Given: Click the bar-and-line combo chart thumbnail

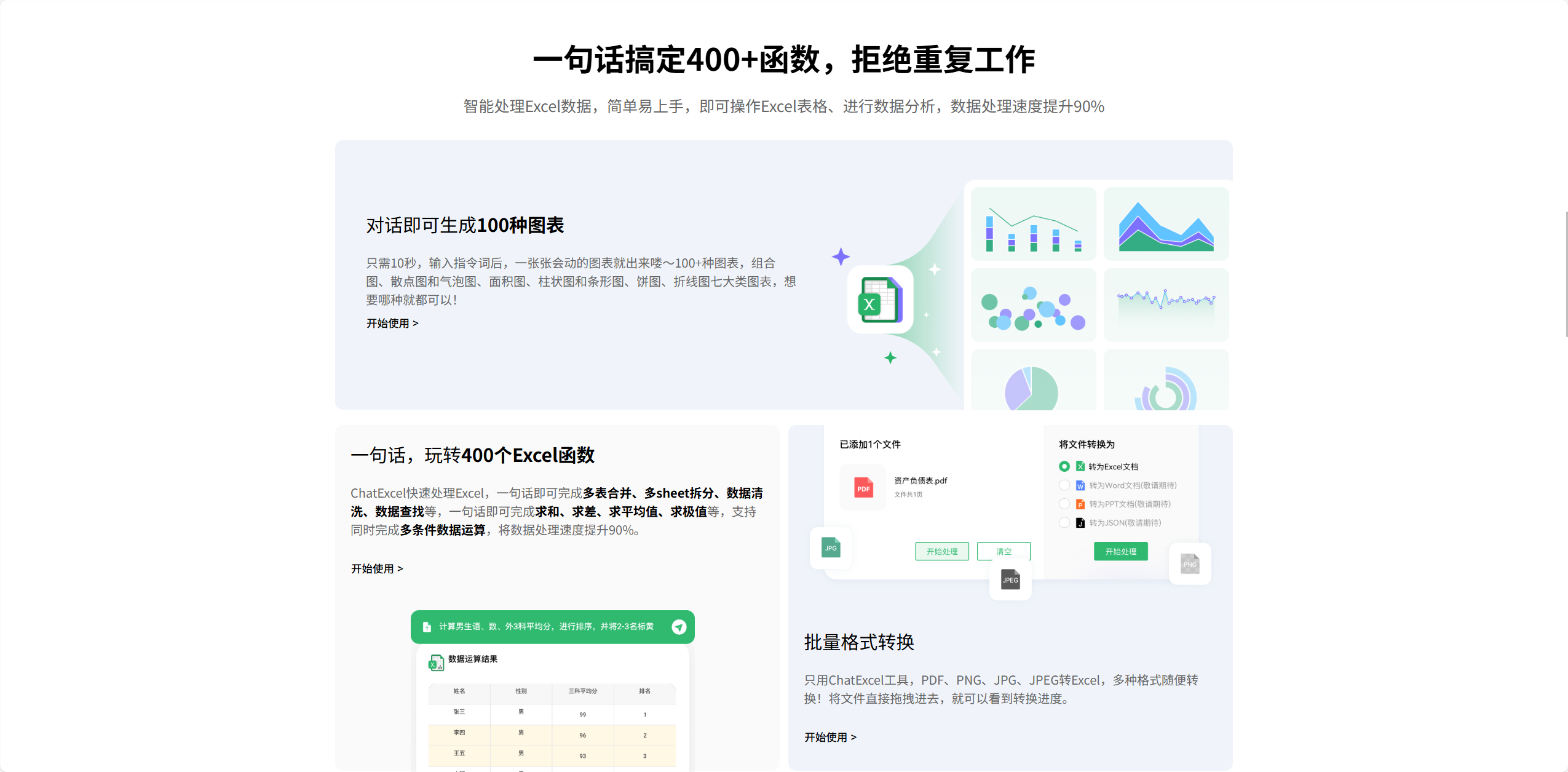Looking at the screenshot, I should pyautogui.click(x=1034, y=224).
